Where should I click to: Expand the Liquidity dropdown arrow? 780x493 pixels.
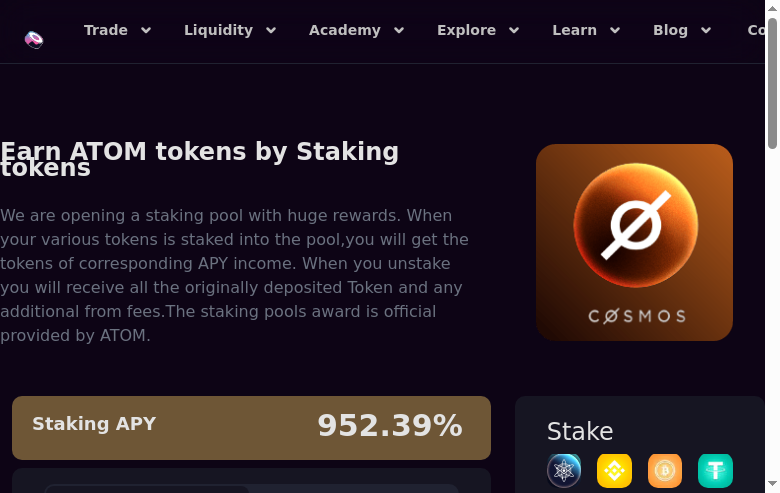[270, 31]
